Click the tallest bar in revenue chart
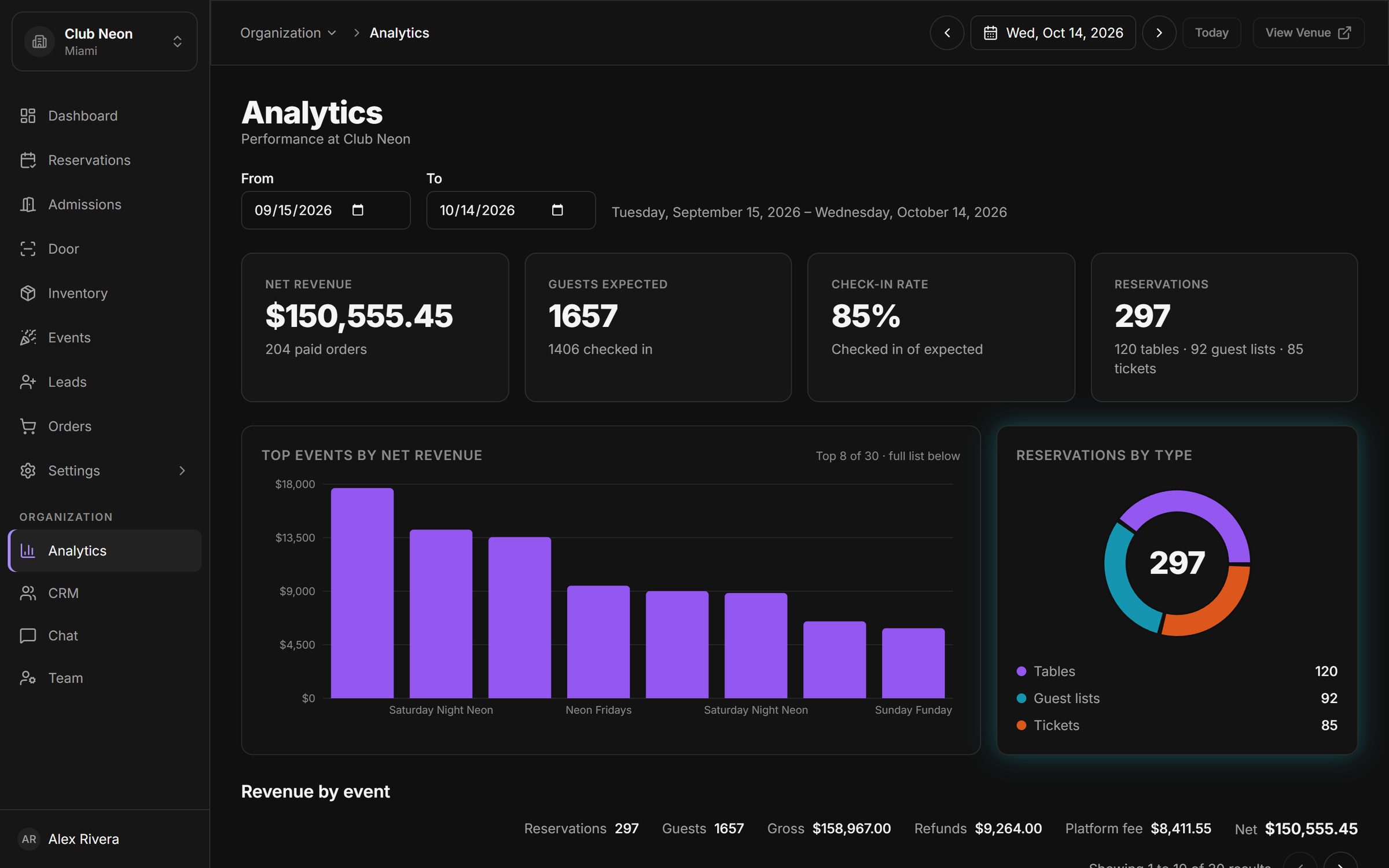Viewport: 1389px width, 868px height. point(362,593)
